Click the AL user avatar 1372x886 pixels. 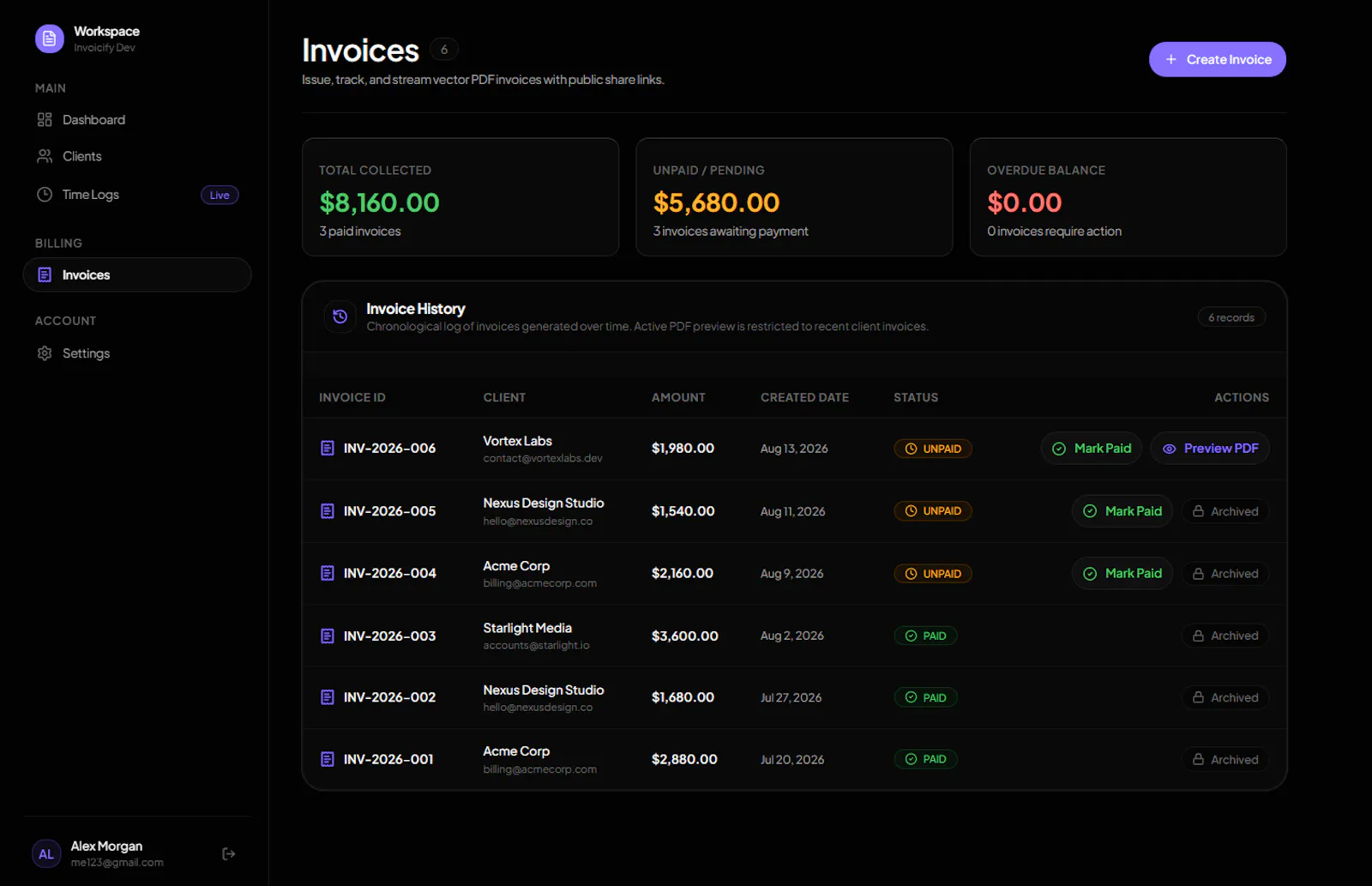(x=46, y=854)
